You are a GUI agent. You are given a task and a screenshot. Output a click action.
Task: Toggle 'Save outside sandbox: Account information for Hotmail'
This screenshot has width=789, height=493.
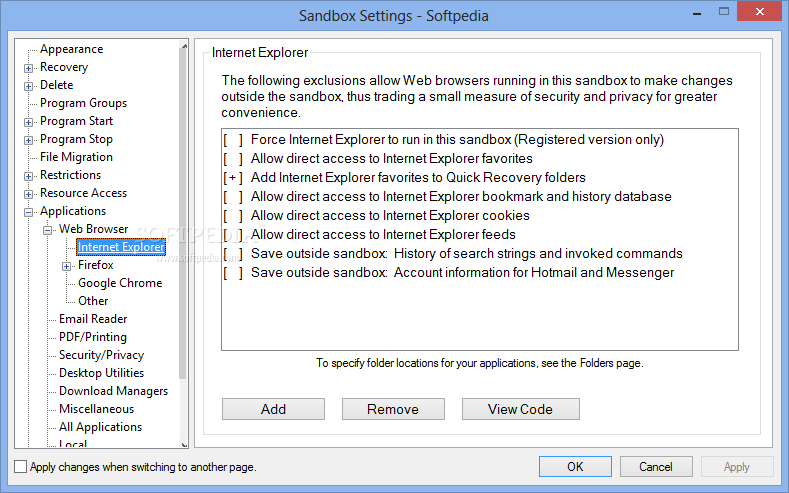233,273
